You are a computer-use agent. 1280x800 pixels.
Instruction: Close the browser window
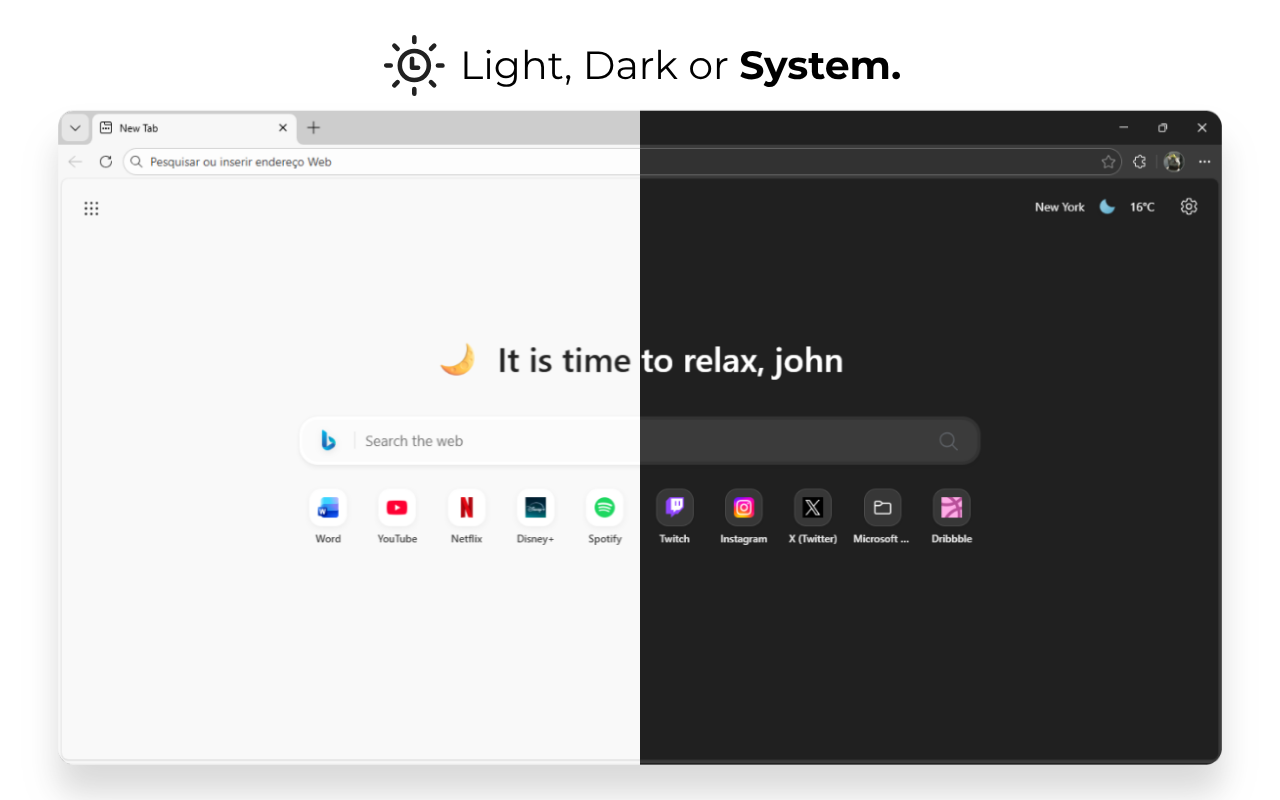coord(1202,128)
